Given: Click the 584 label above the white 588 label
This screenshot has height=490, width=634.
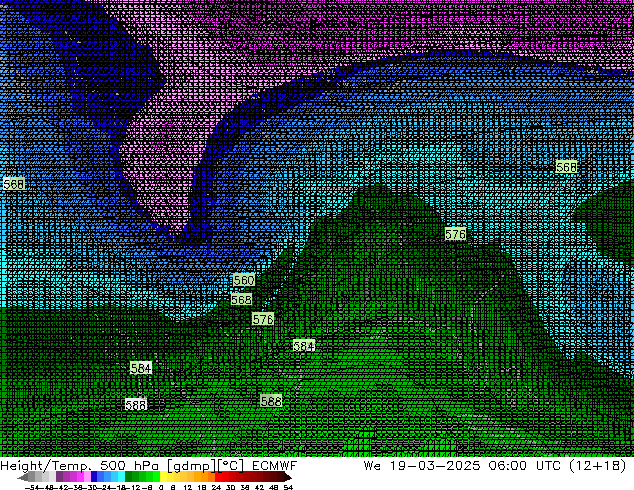Looking at the screenshot, I should (141, 368).
